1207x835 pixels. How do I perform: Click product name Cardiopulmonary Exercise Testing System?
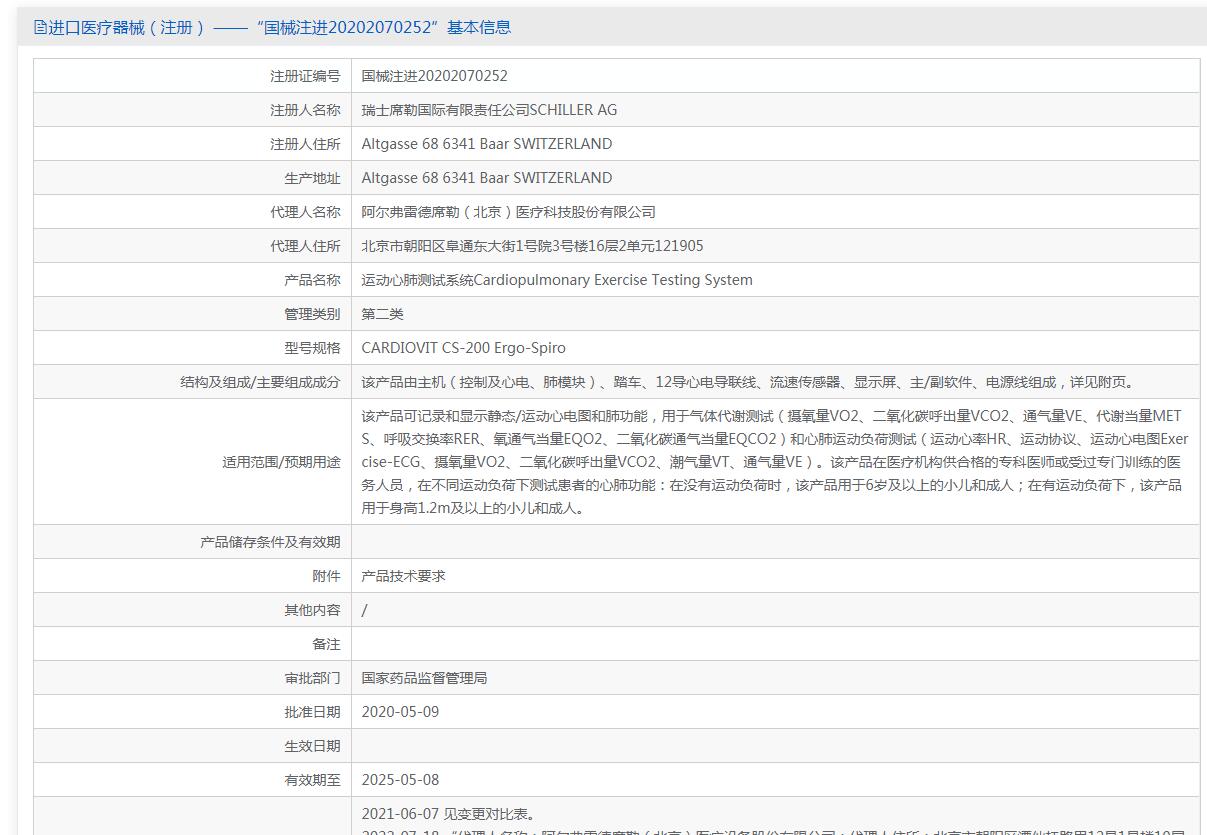(x=557, y=280)
